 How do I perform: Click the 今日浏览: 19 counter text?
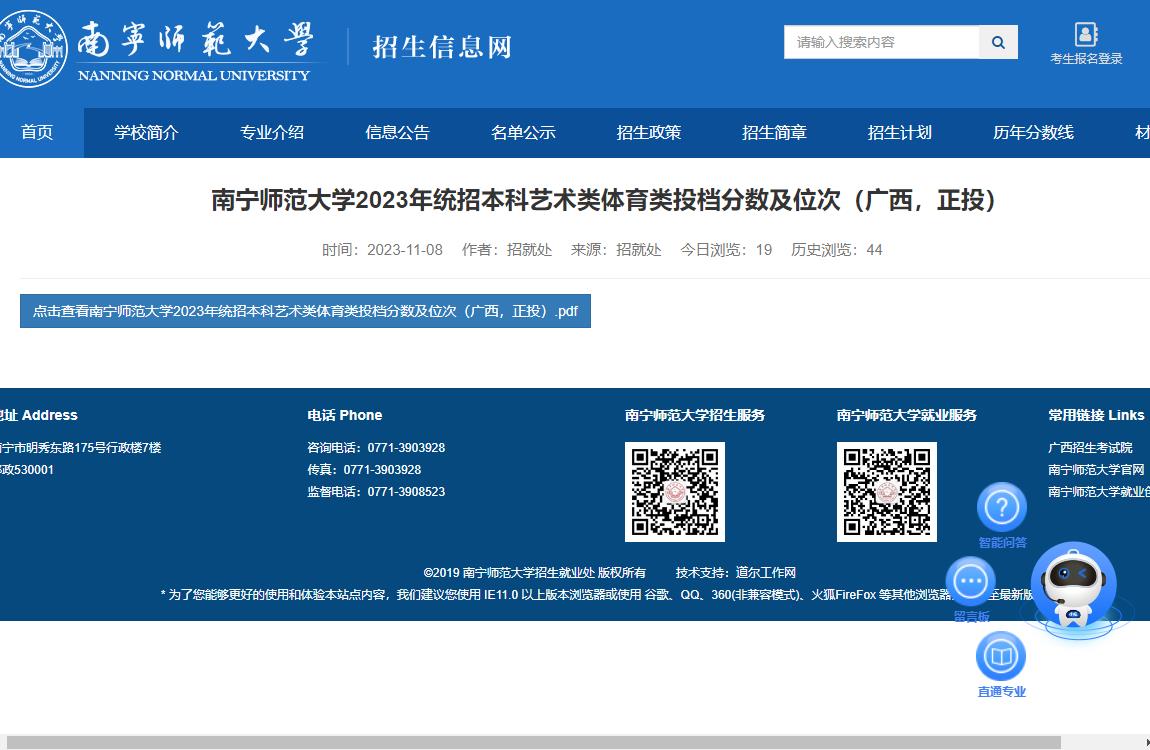(x=726, y=250)
